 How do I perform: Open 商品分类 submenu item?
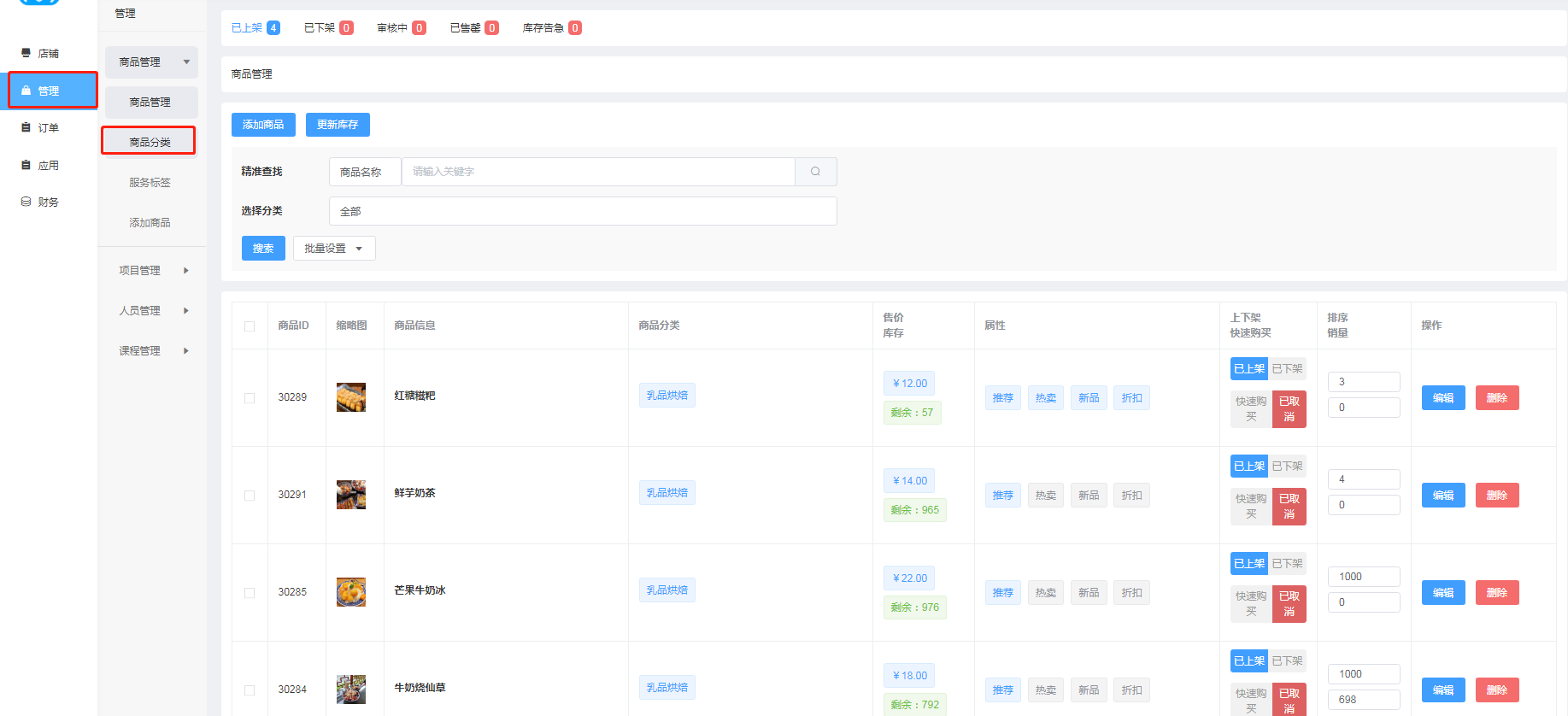pyautogui.click(x=149, y=142)
